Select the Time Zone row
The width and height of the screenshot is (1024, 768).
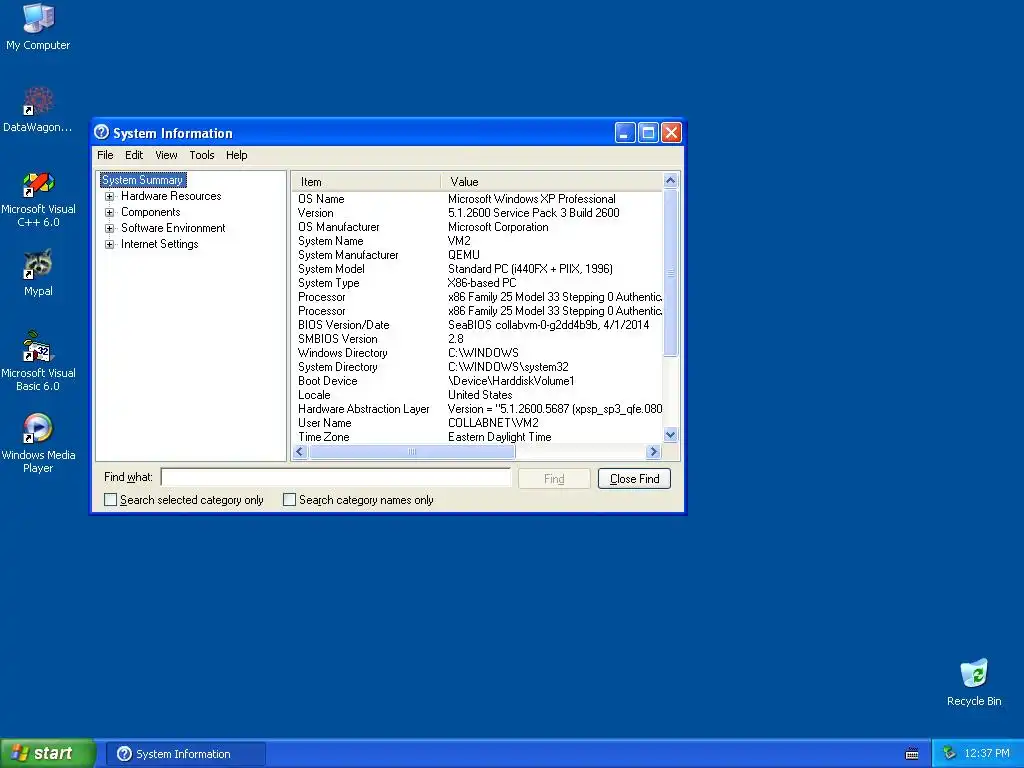pyautogui.click(x=479, y=437)
